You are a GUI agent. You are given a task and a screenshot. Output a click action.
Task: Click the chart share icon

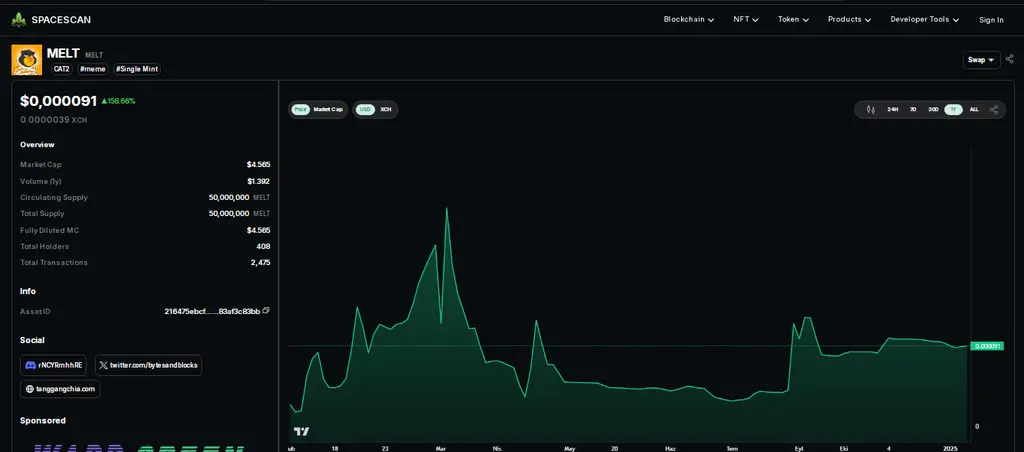coord(994,110)
